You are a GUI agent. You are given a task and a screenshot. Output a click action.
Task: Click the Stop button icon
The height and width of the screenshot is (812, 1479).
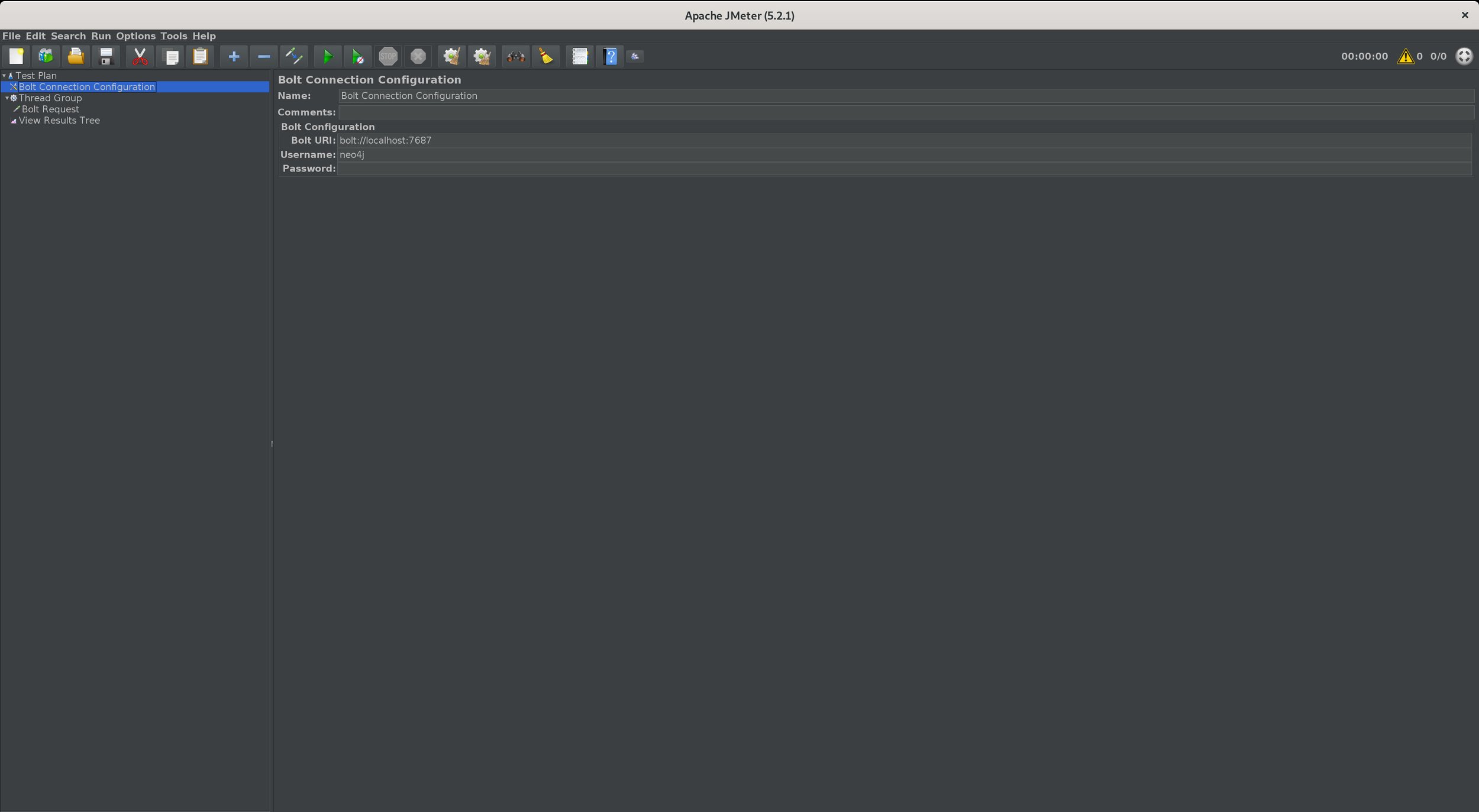click(388, 57)
